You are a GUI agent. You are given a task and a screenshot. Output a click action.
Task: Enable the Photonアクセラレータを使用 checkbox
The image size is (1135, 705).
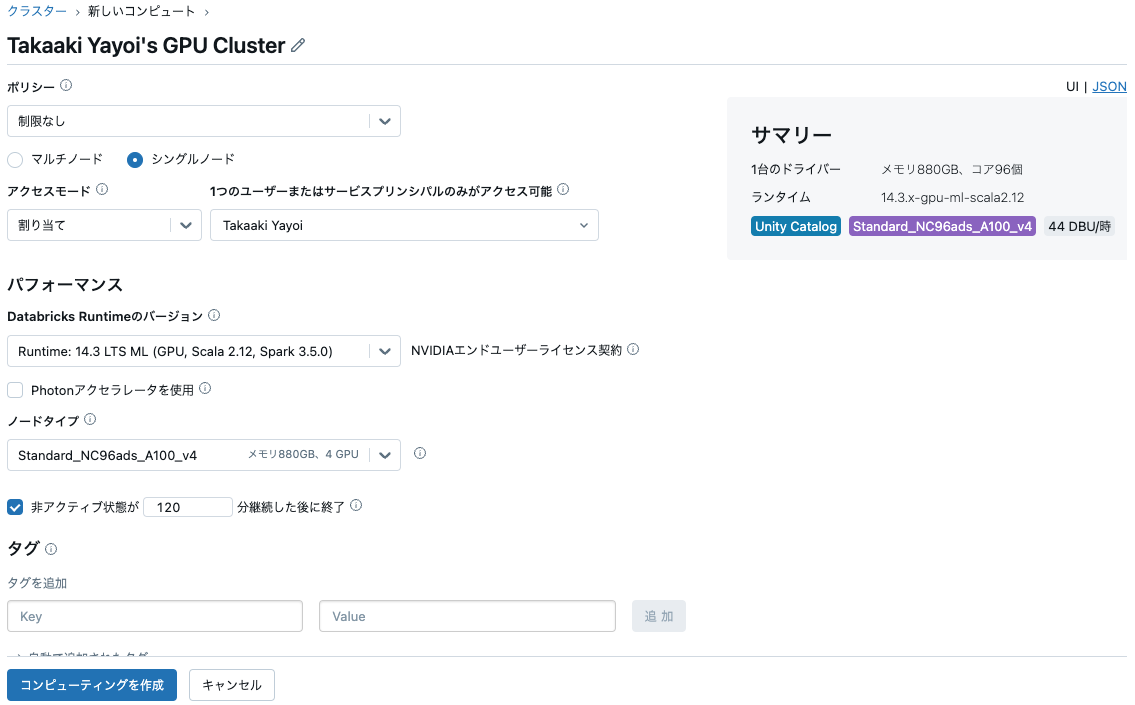pos(15,389)
